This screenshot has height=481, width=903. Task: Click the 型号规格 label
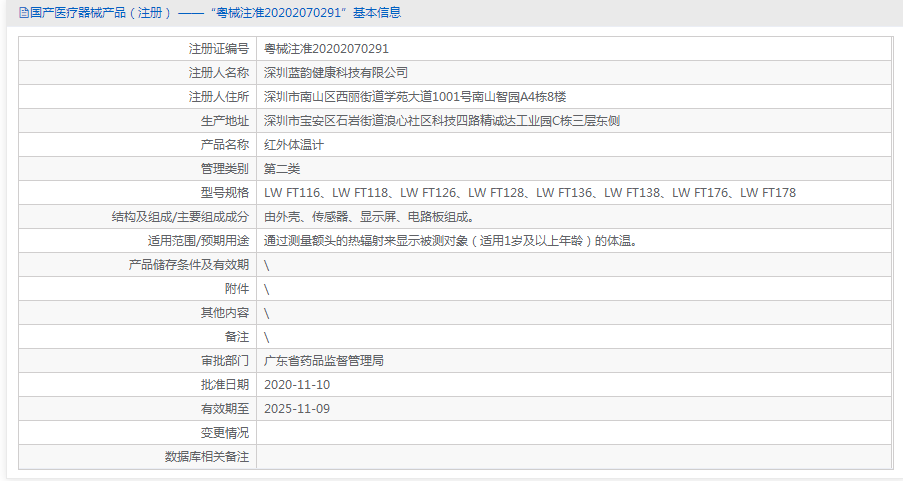[x=225, y=193]
